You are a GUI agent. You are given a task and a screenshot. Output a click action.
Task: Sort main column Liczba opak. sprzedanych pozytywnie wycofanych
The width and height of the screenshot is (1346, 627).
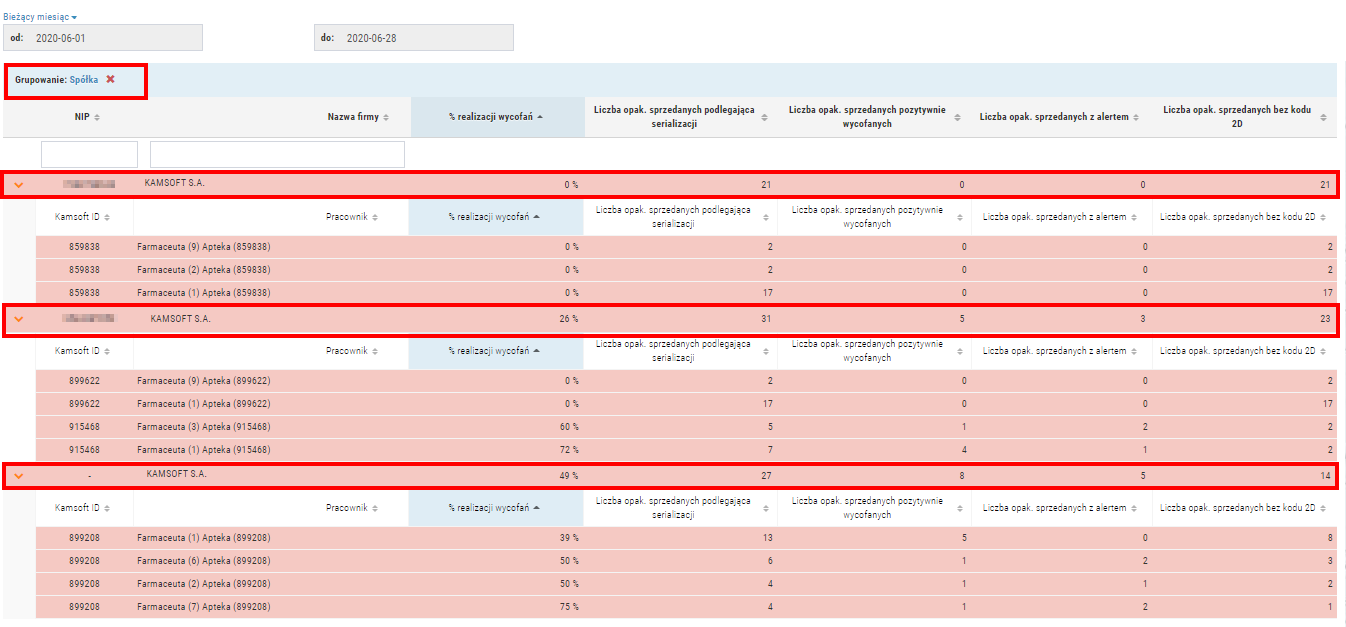click(873, 117)
